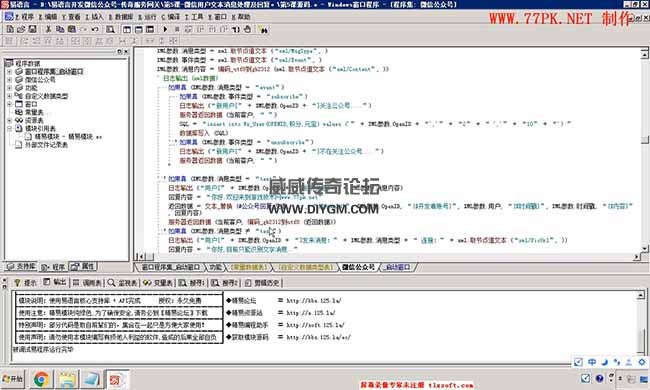Switch to the 属性 panel tab
The height and width of the screenshot is (390, 650).
tap(83, 266)
